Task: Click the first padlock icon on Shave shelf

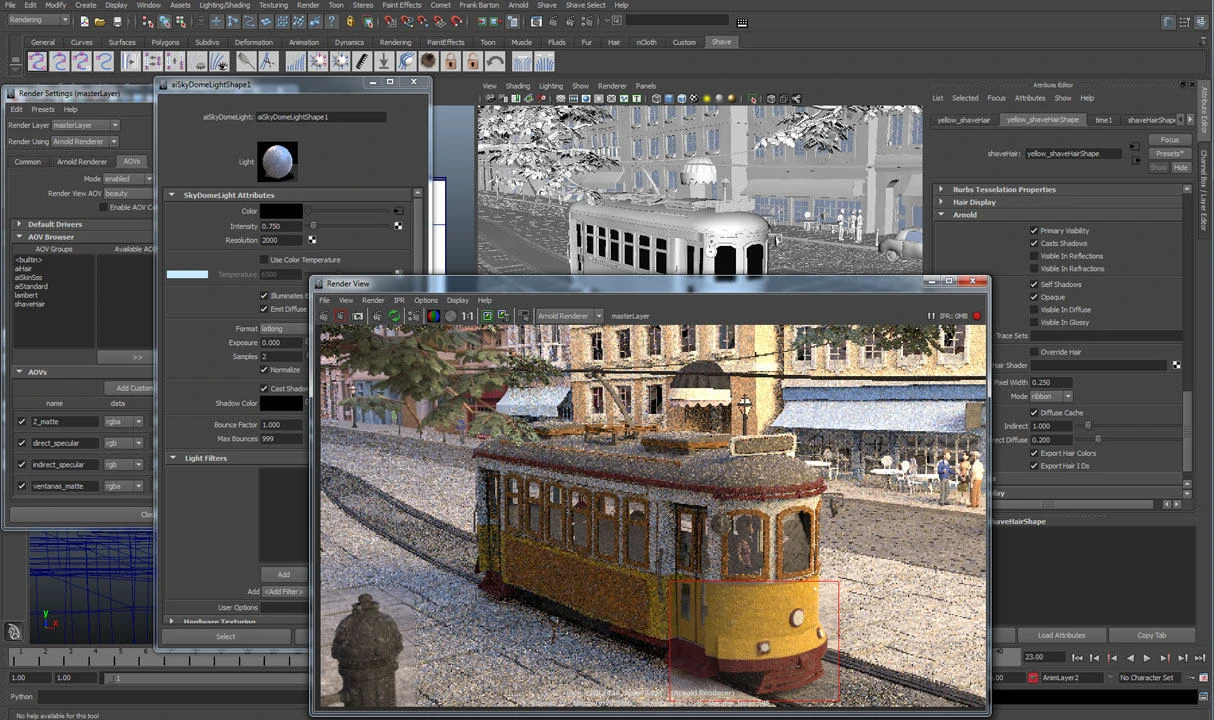Action: 451,62
